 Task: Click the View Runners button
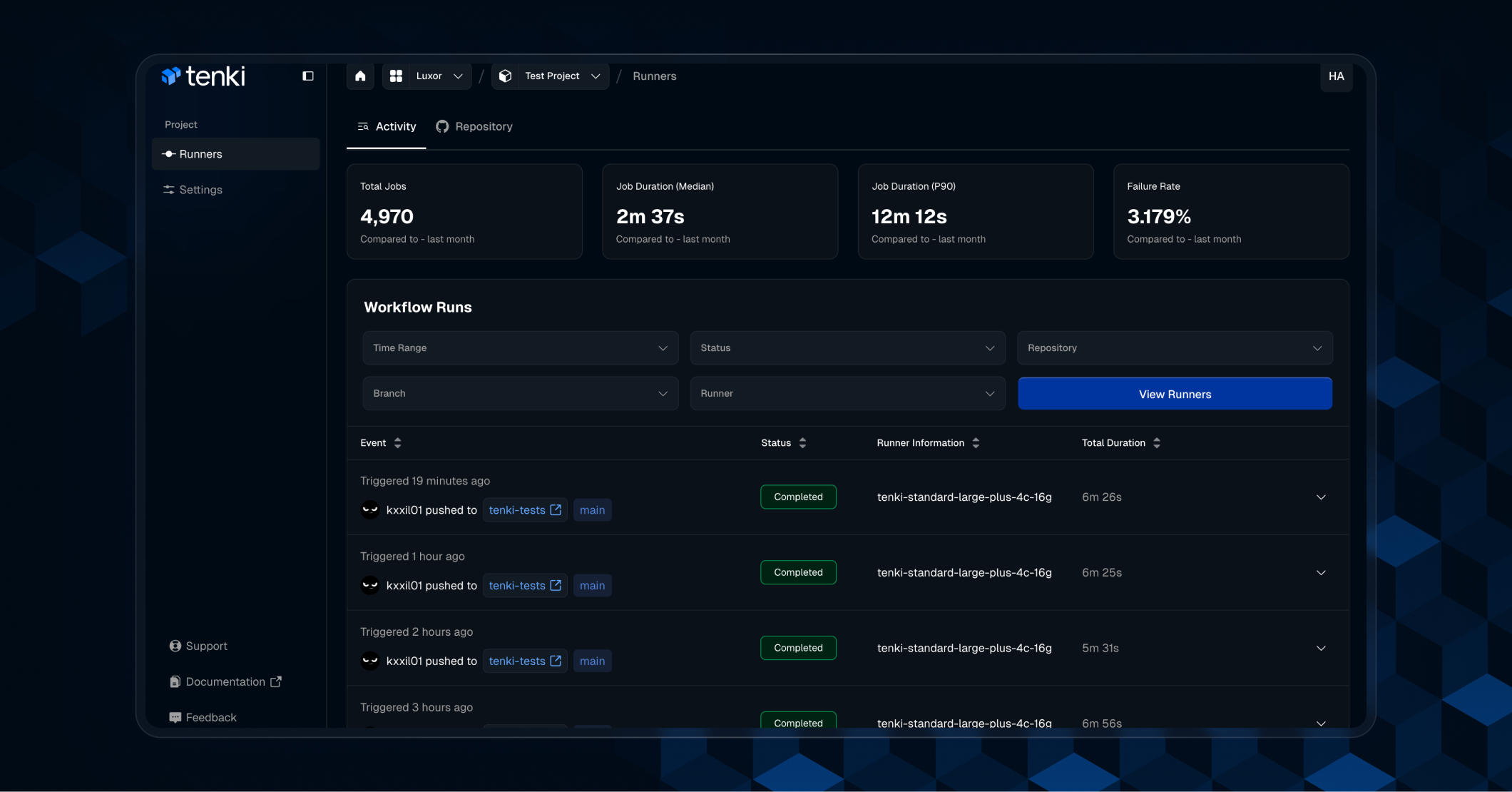coord(1175,394)
